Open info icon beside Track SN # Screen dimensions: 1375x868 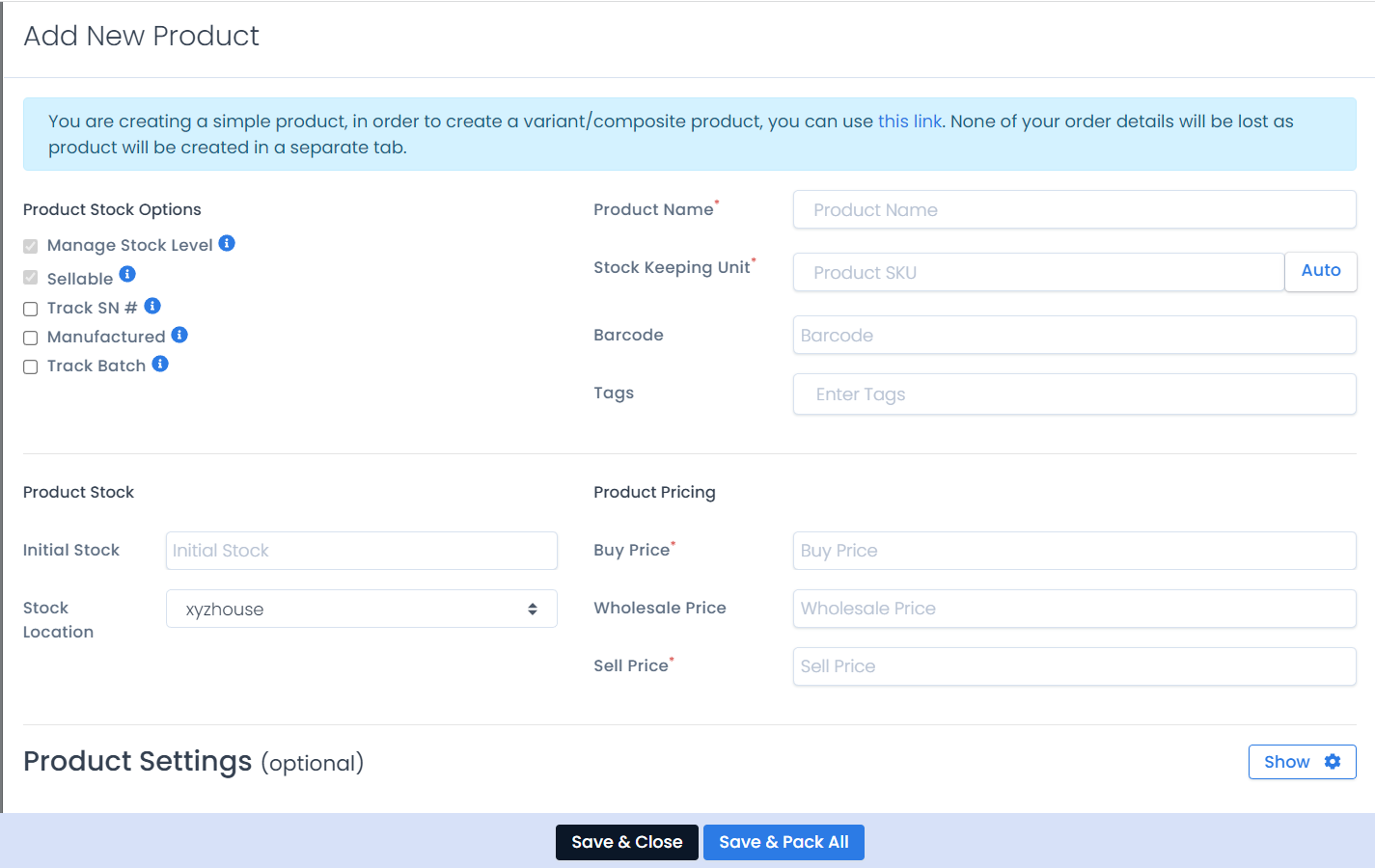(x=152, y=306)
